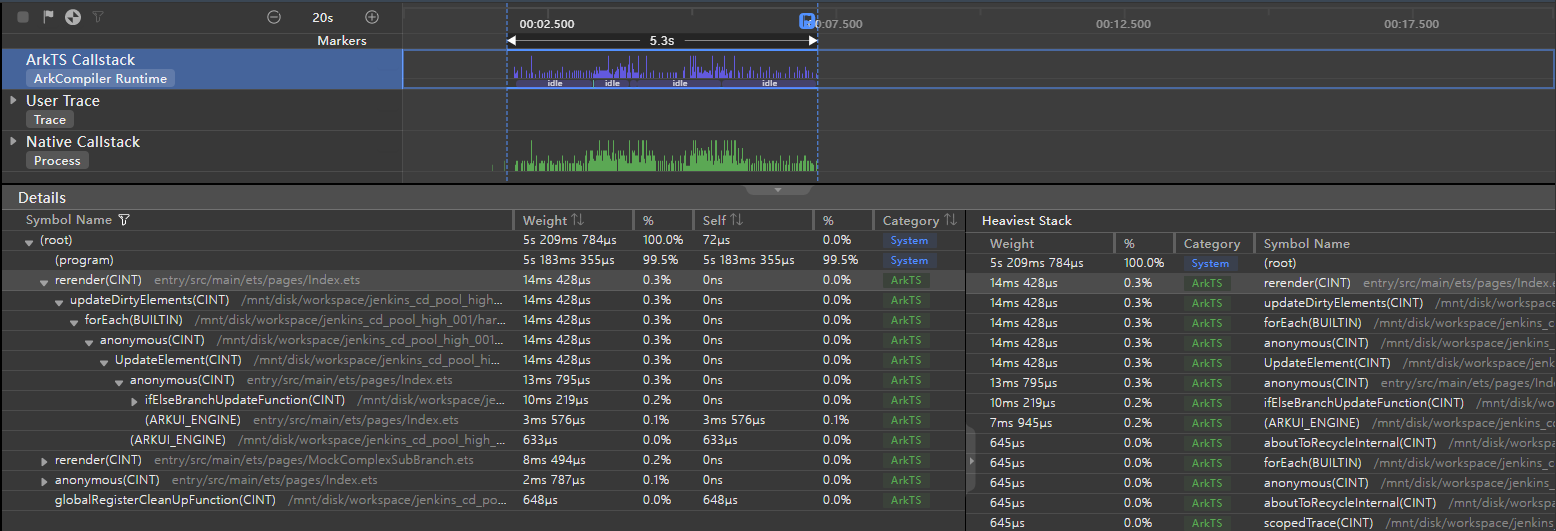Expand ifElseBranchUpdateFunction(CINT) node
1556x531 pixels.
pyautogui.click(x=135, y=401)
